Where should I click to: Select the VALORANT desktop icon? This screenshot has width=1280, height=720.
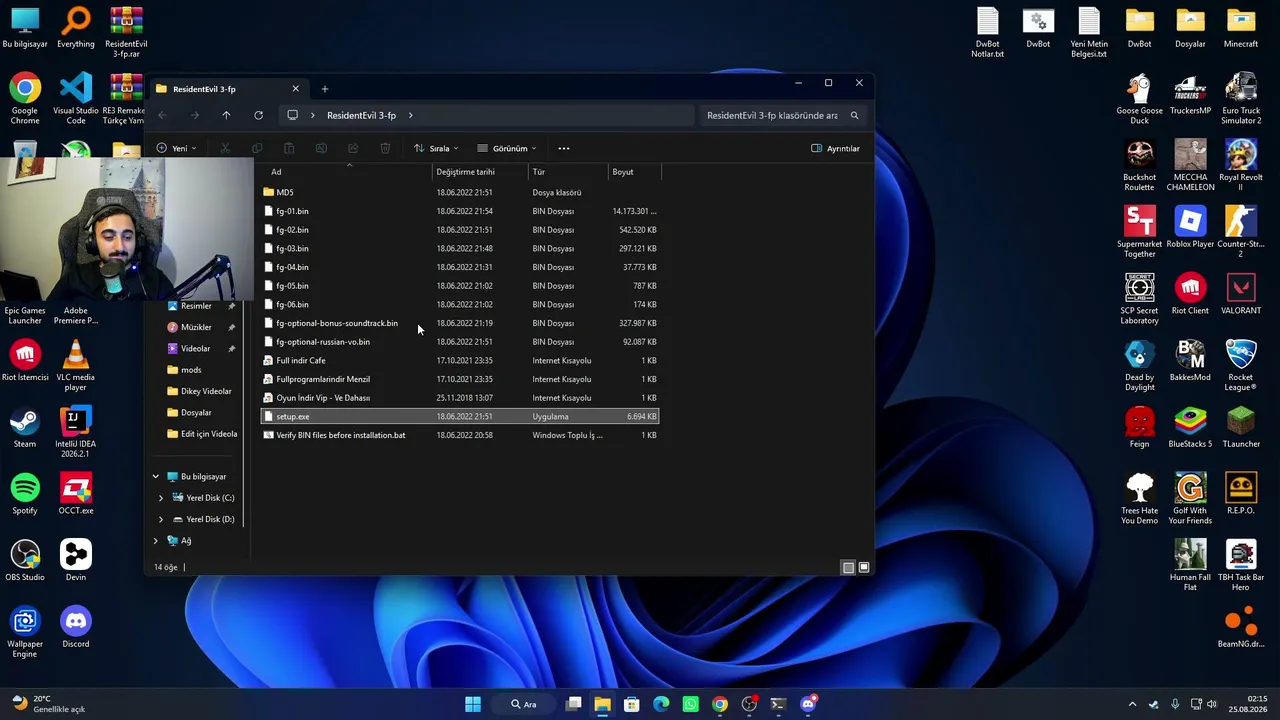(x=1241, y=295)
